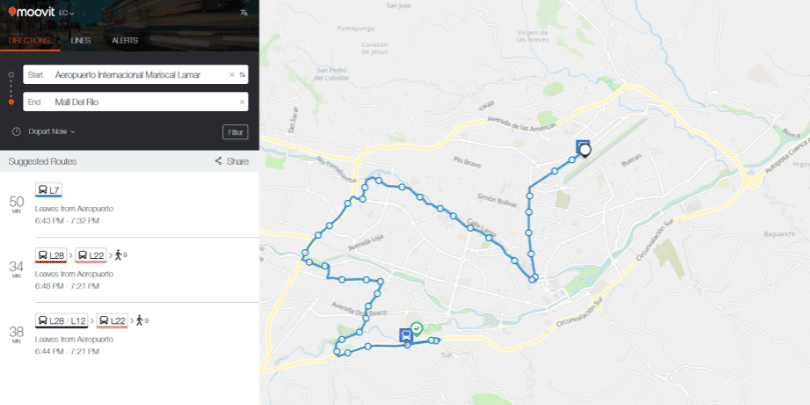Open the Filter button
810x405 pixels.
[x=235, y=132]
